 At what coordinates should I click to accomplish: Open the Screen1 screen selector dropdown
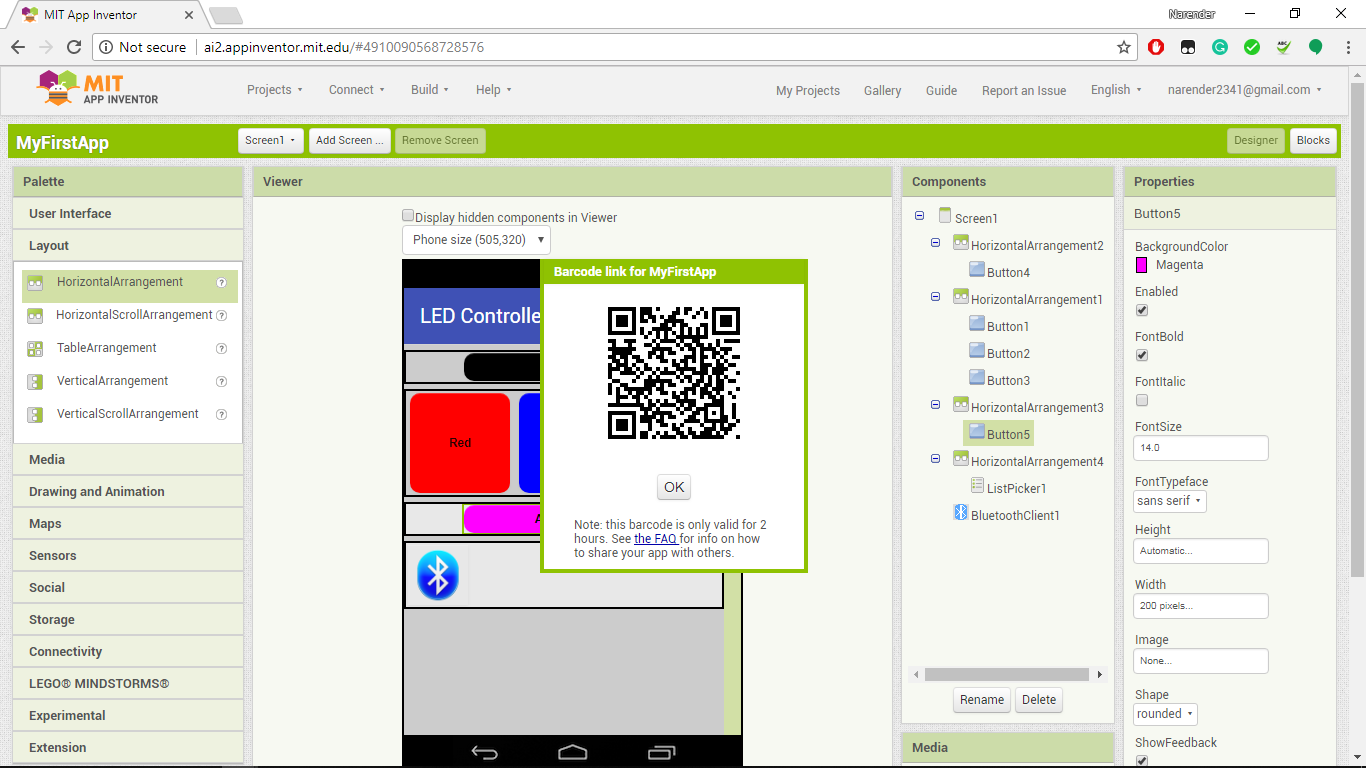click(x=271, y=141)
